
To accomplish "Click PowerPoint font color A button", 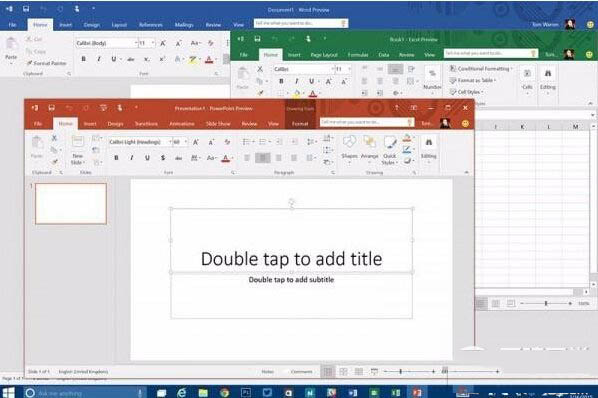I will tap(225, 158).
